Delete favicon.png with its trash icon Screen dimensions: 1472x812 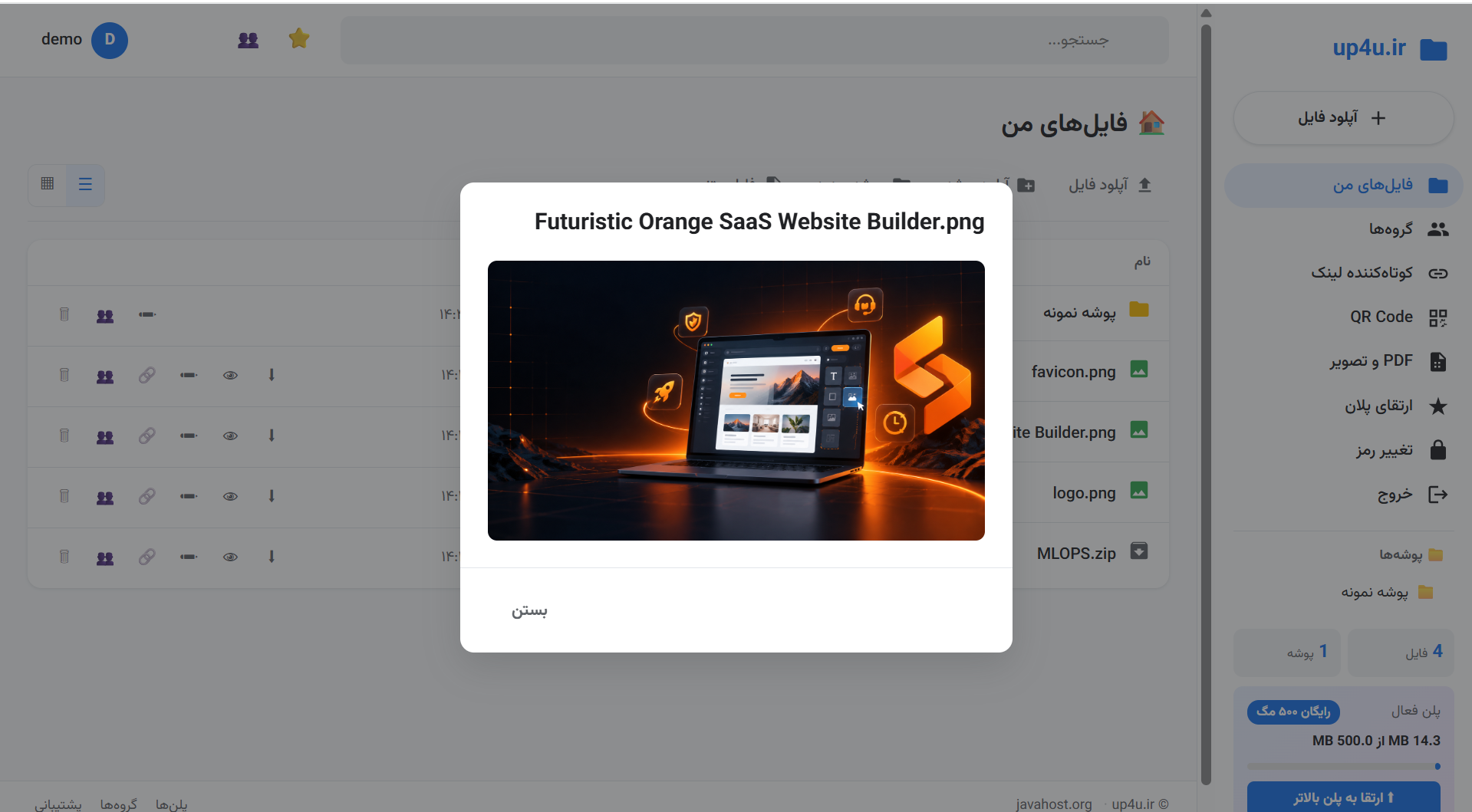[x=64, y=375]
